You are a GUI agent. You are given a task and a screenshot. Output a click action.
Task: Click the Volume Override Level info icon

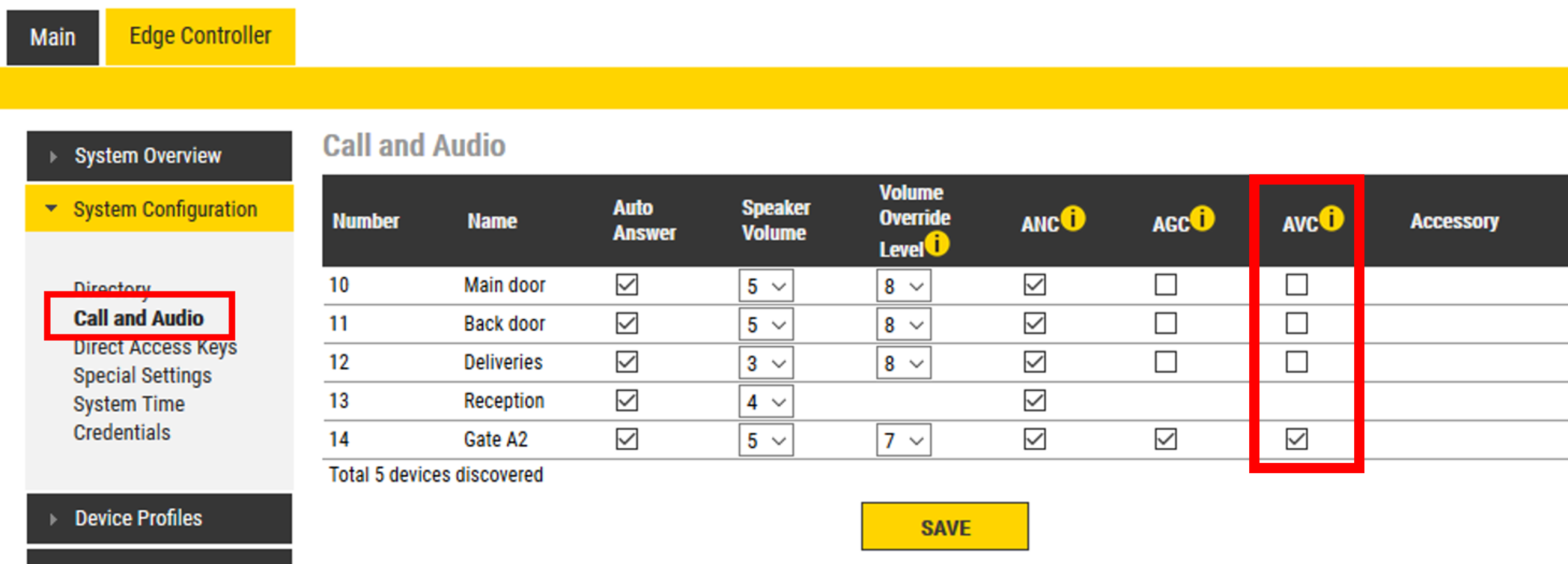point(937,244)
